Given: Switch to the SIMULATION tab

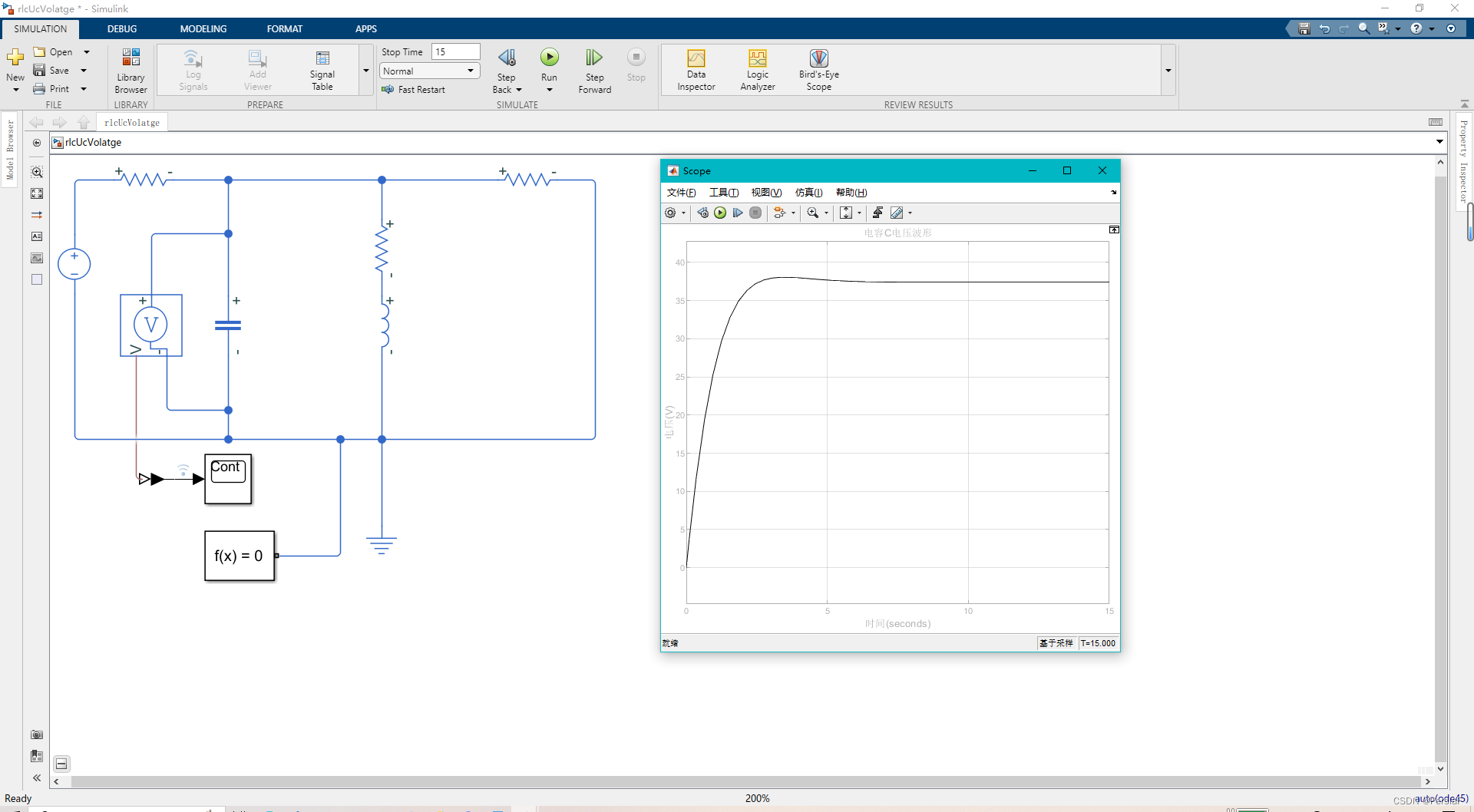Looking at the screenshot, I should 41,29.
